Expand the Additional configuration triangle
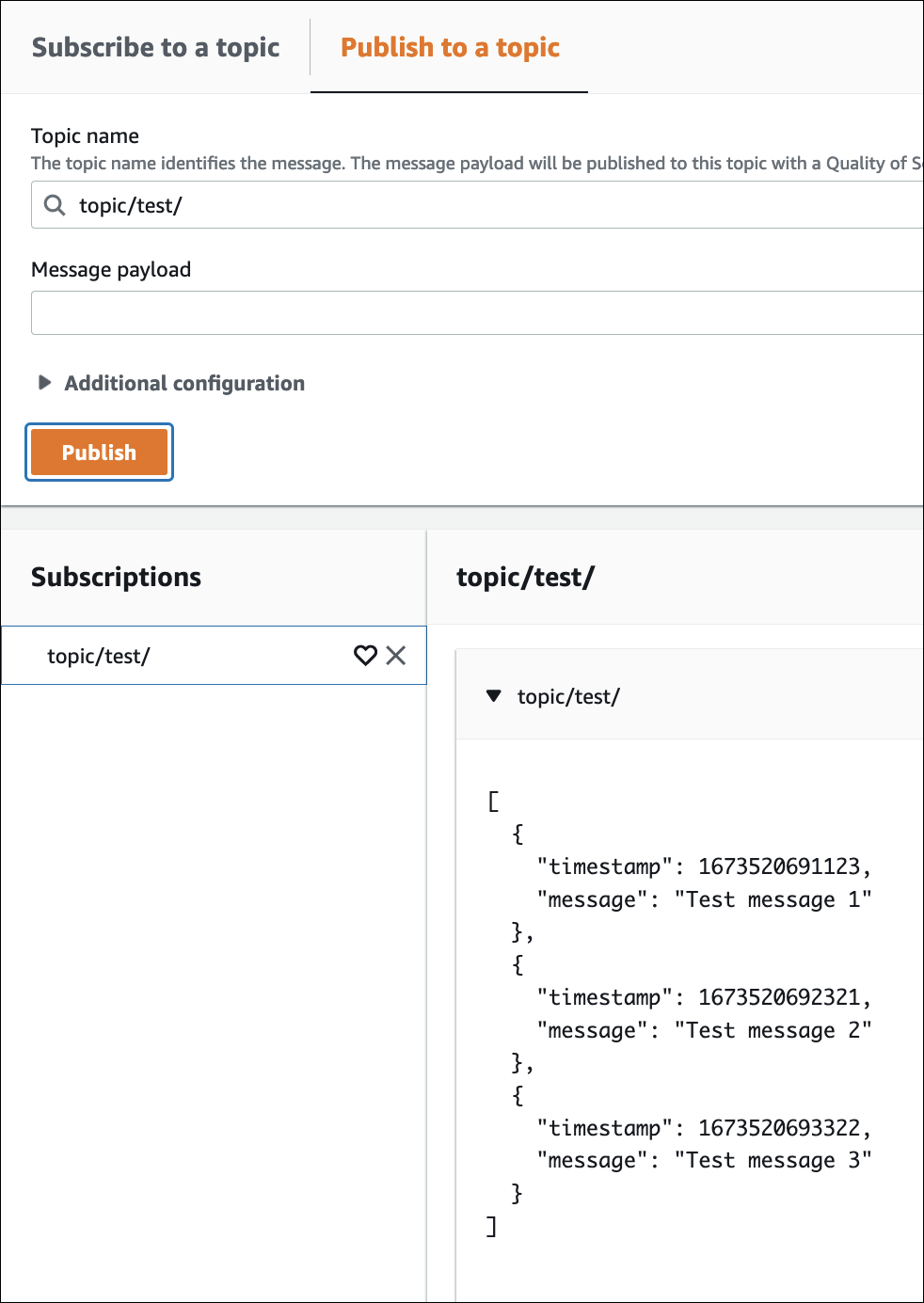The height and width of the screenshot is (1303, 924). click(x=44, y=383)
